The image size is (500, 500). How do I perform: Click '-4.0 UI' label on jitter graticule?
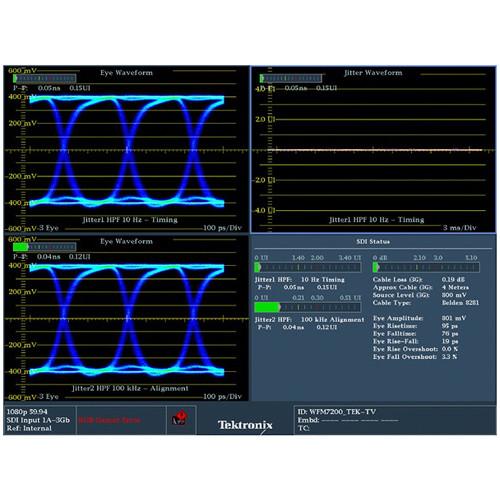click(264, 210)
